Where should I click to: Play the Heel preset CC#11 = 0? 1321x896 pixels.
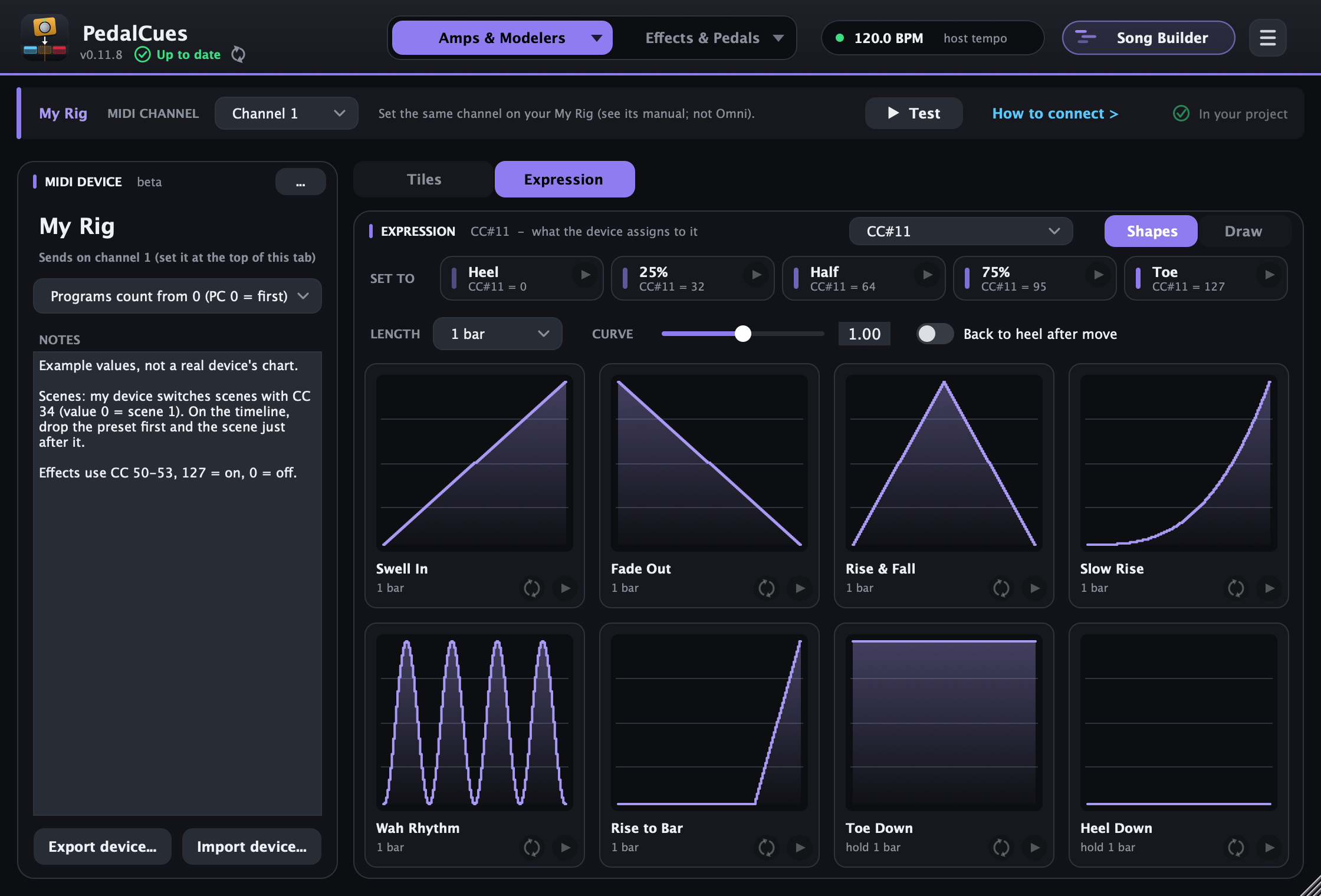click(x=585, y=275)
